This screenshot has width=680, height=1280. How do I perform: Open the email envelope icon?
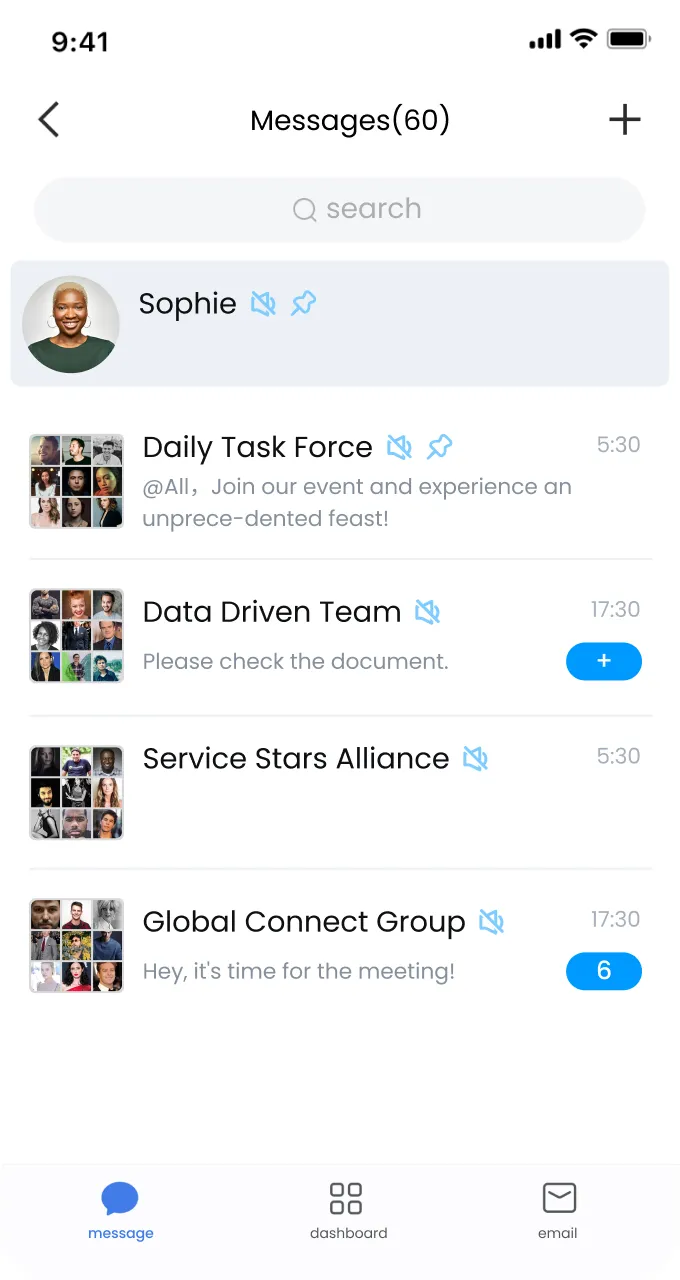(559, 1198)
